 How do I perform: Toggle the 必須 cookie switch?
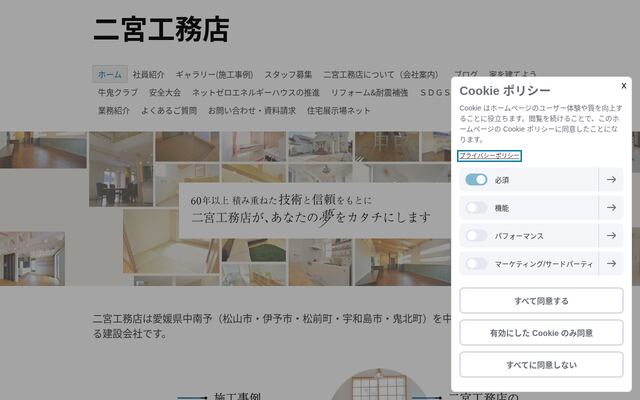[x=476, y=180]
